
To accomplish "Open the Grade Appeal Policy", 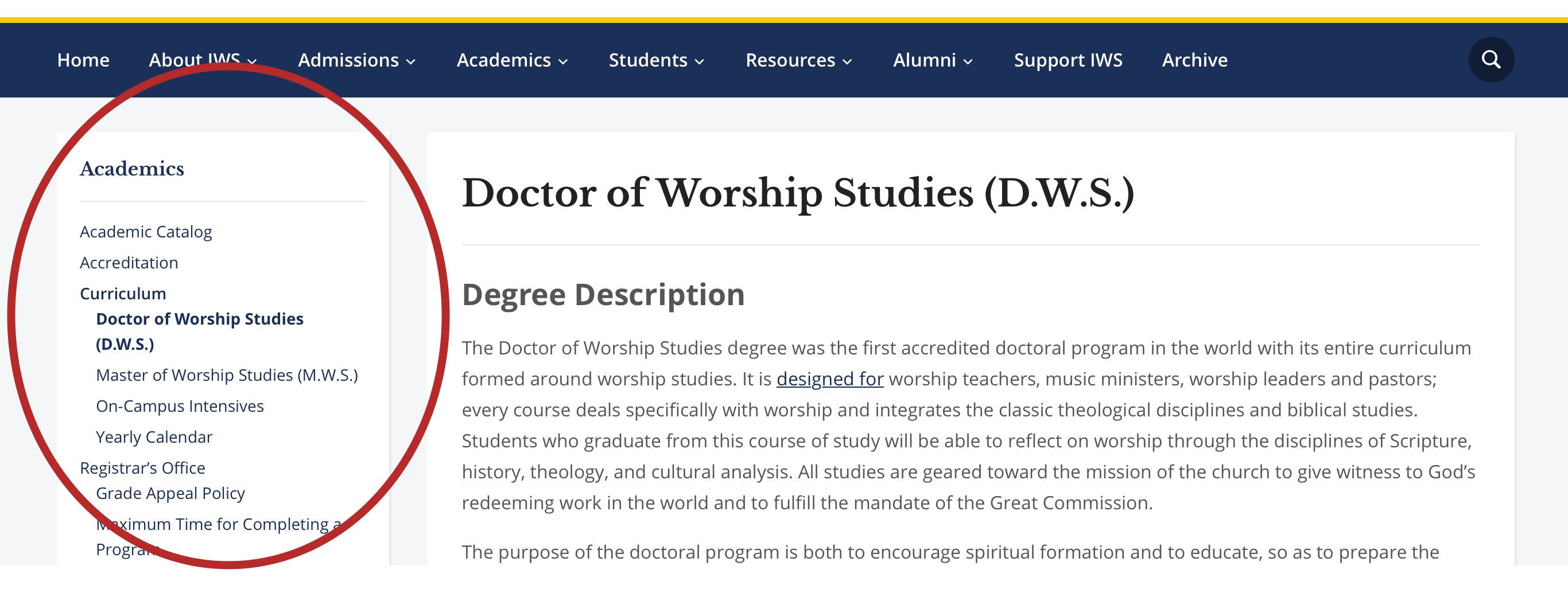I will (170, 493).
